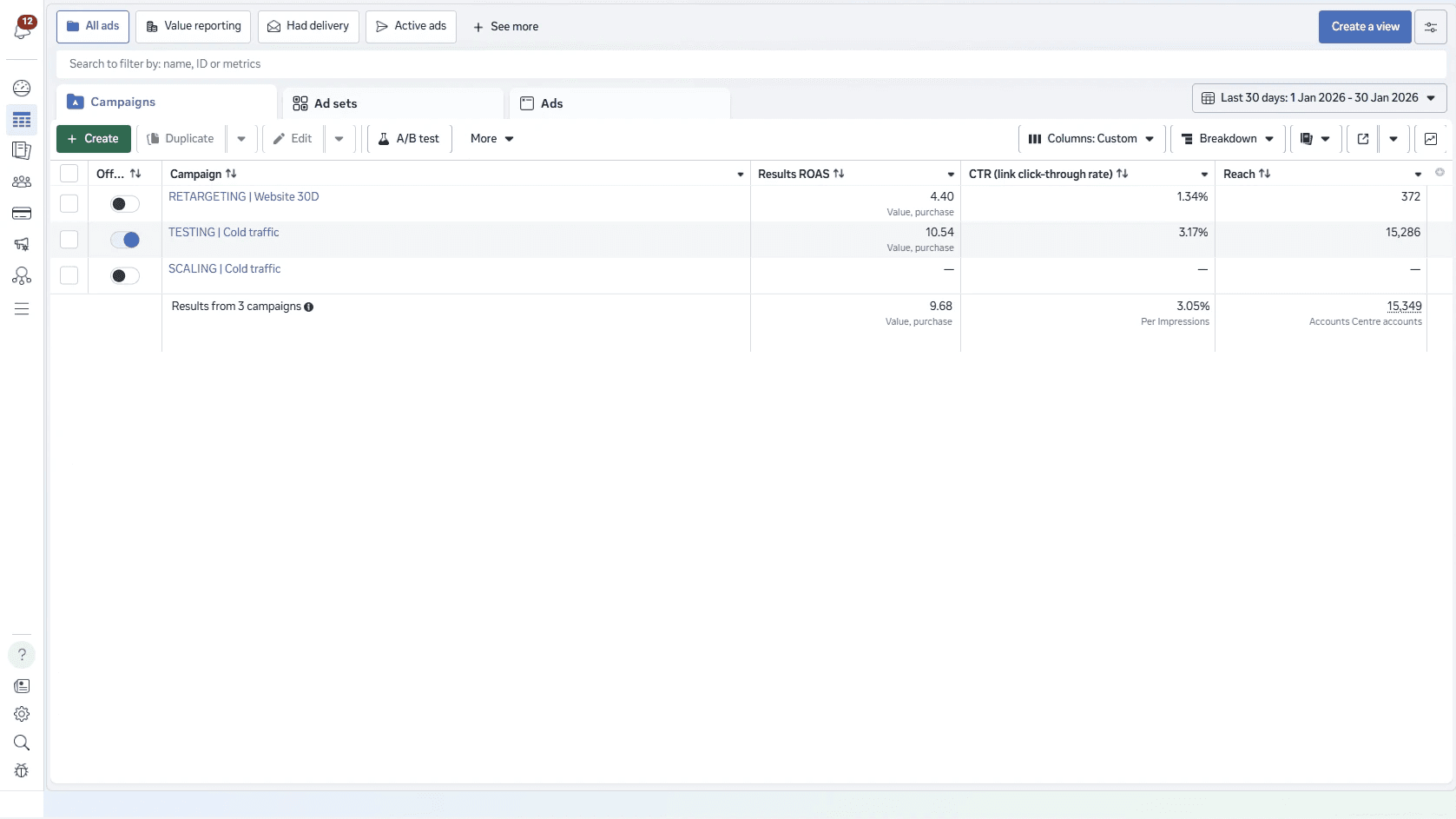Click the Duplicate button
Screen dimensions: 1456x819
181,139
